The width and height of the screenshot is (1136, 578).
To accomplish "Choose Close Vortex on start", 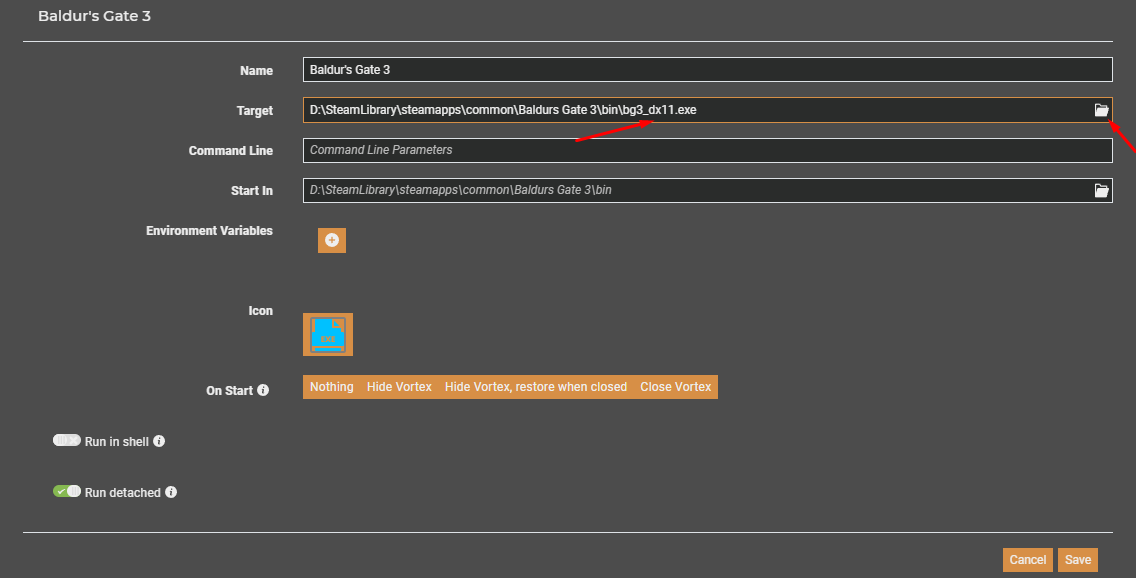I will pos(675,387).
